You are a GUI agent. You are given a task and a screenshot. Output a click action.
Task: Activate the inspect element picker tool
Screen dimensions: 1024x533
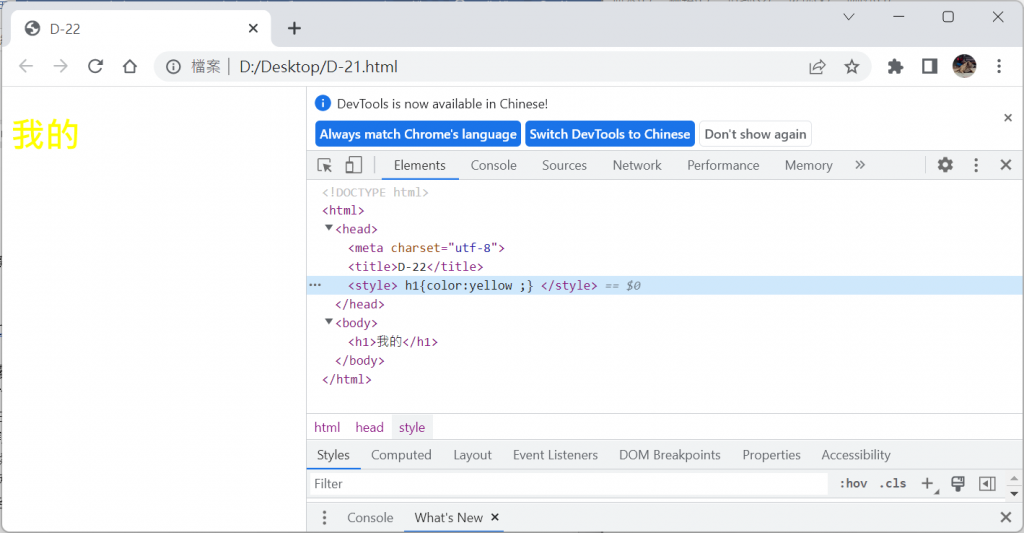tap(325, 165)
